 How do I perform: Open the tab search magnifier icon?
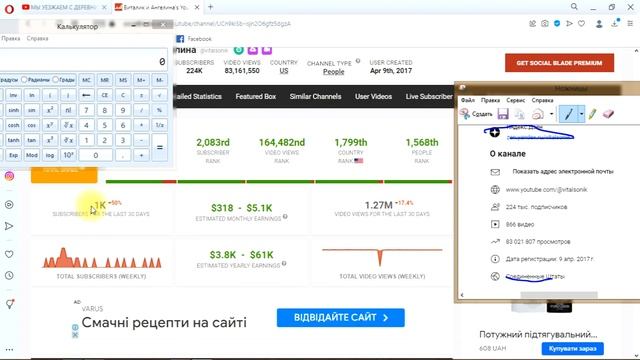point(574,7)
